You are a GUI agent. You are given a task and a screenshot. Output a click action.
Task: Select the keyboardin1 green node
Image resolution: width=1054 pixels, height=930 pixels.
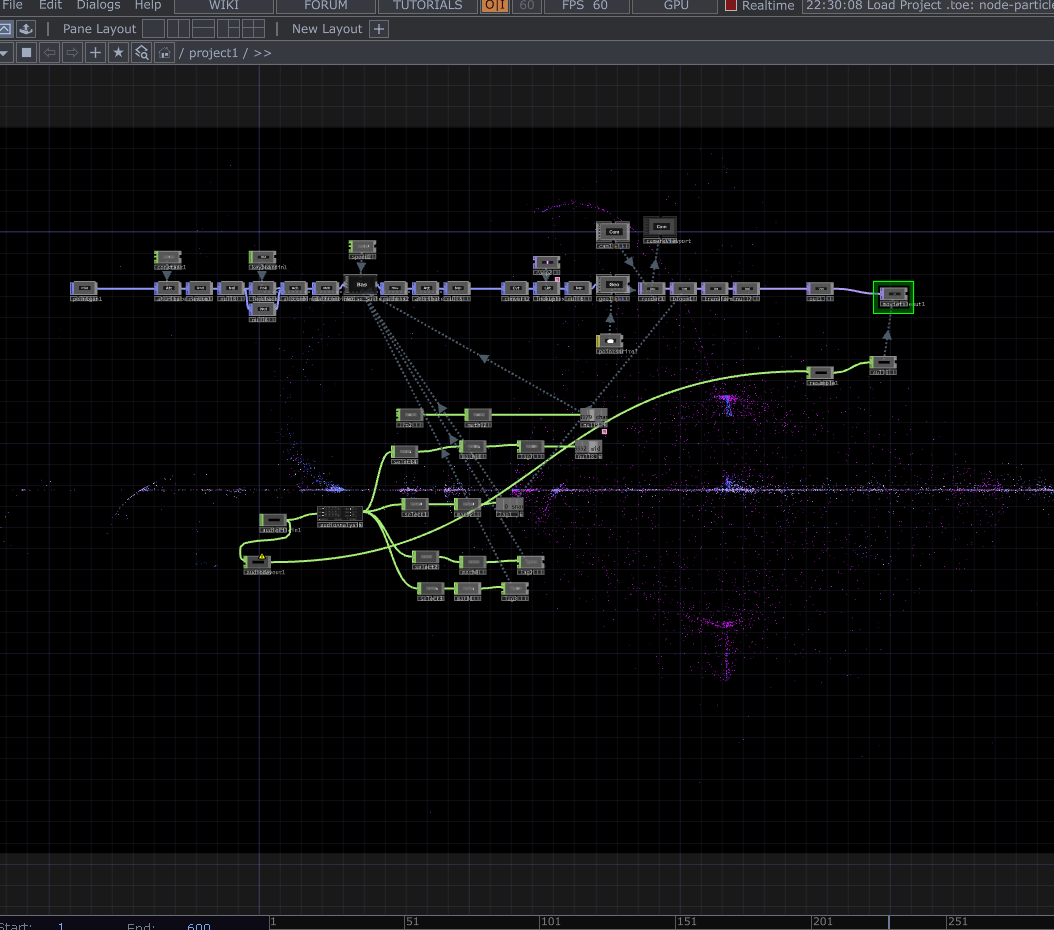[x=263, y=257]
